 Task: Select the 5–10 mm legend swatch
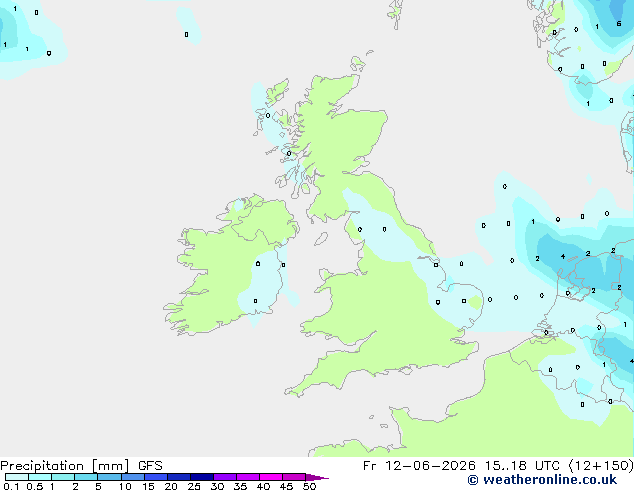click(109, 477)
